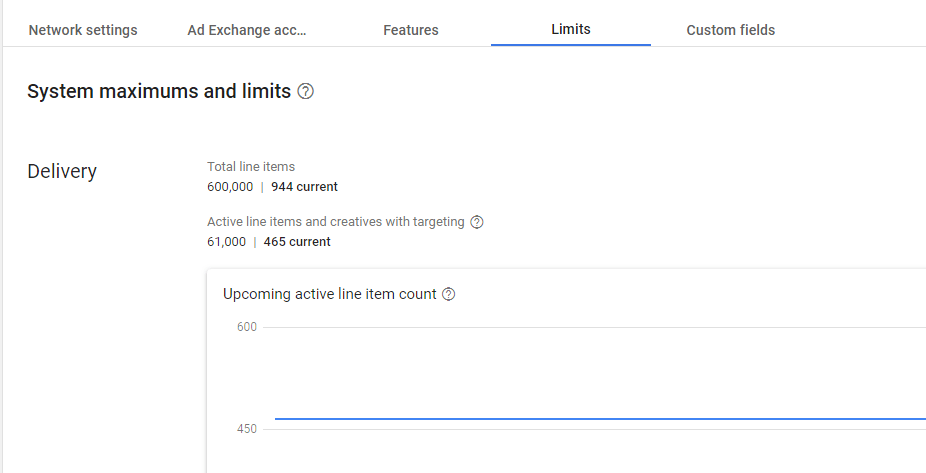Click help icon next to Active line items and creatives
The width and height of the screenshot is (926, 473).
click(x=477, y=222)
